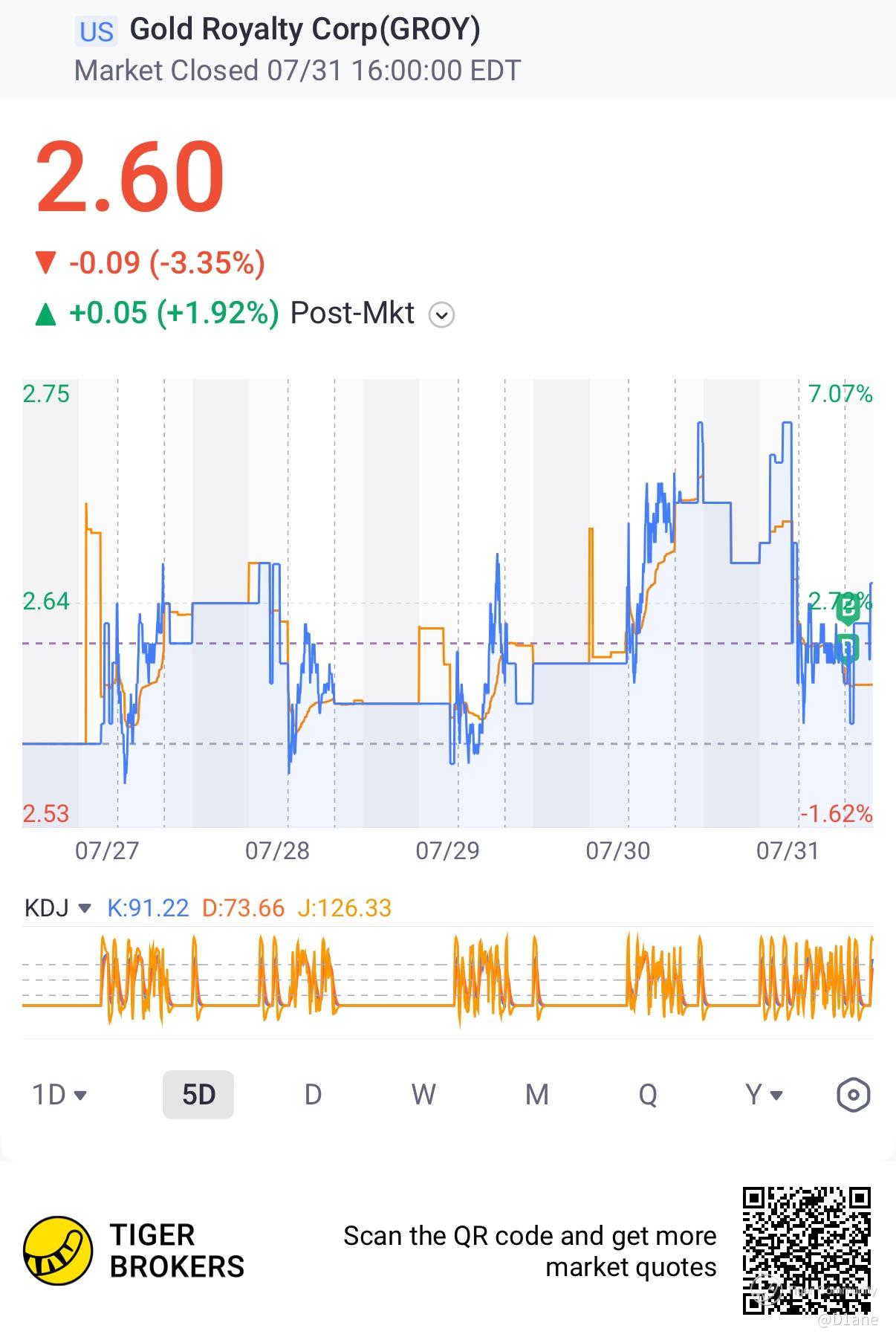Tap red down-triangle price change indicator
Viewport: 896px width, 1340px height.
[x=46, y=262]
